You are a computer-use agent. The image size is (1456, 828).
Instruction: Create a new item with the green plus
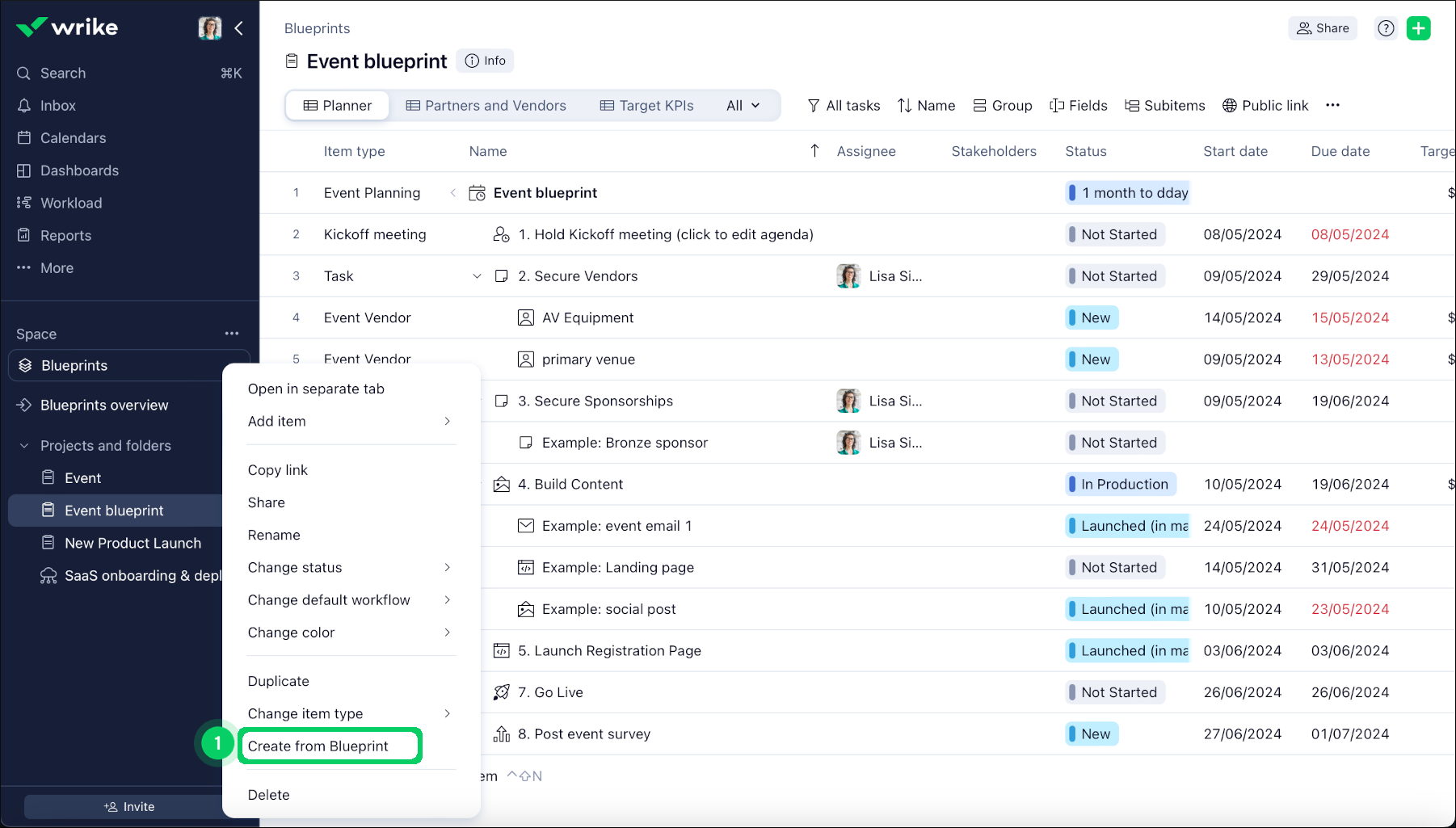coord(1418,27)
